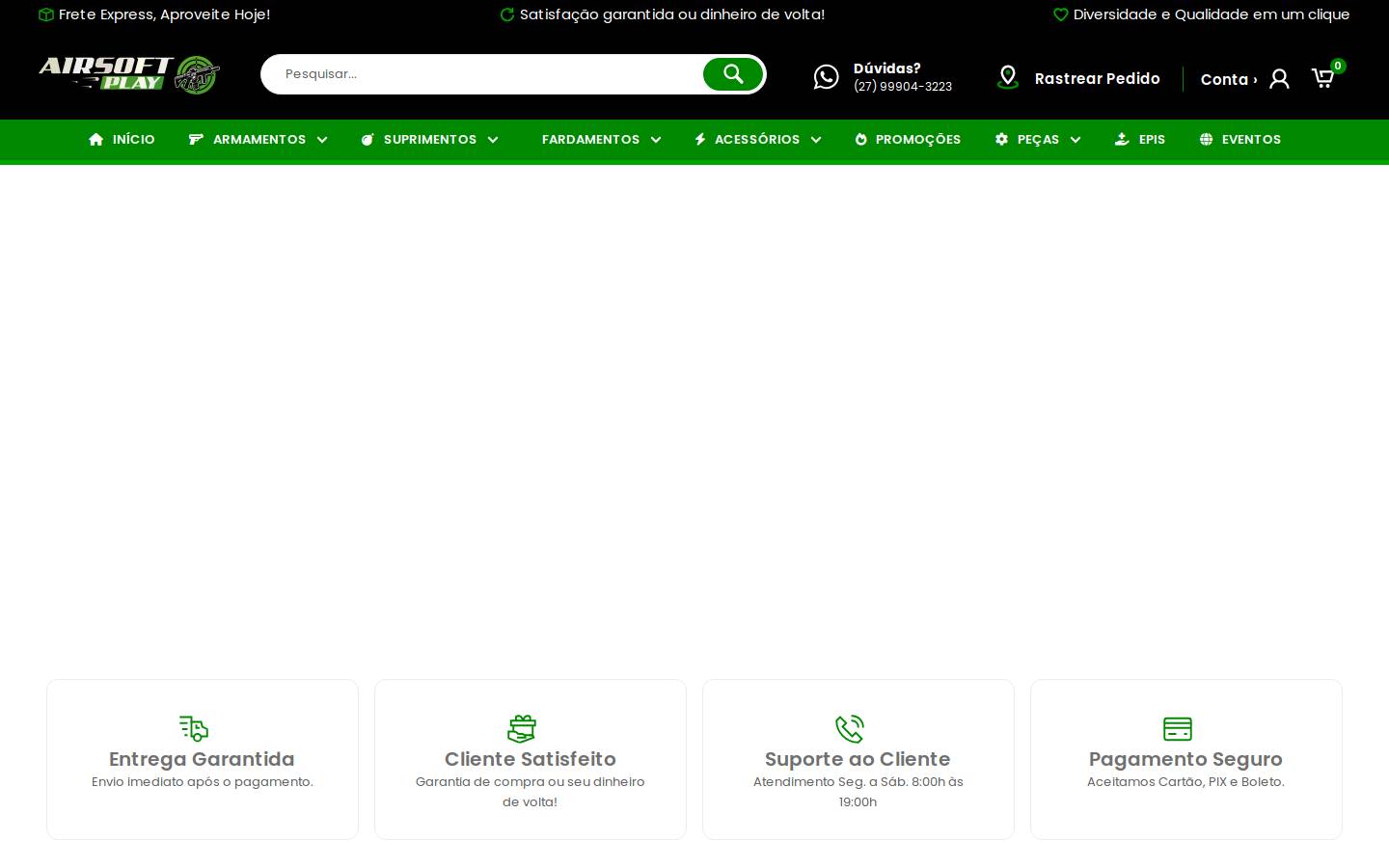Expand the SUPRIMENTOS dropdown chevron
Image resolution: width=1389 pixels, height=868 pixels.
[x=493, y=140]
